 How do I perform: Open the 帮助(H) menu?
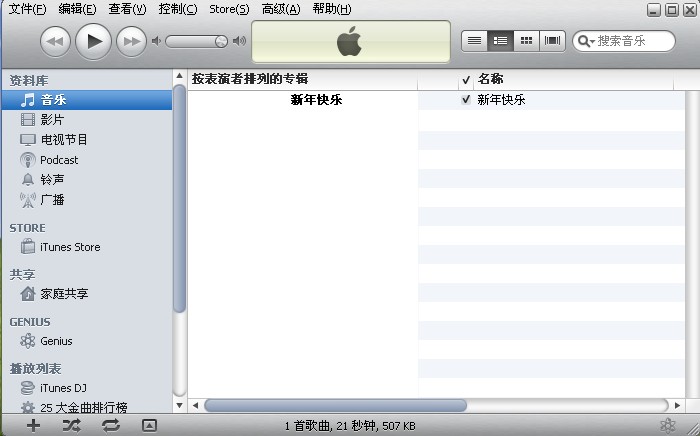click(x=332, y=9)
